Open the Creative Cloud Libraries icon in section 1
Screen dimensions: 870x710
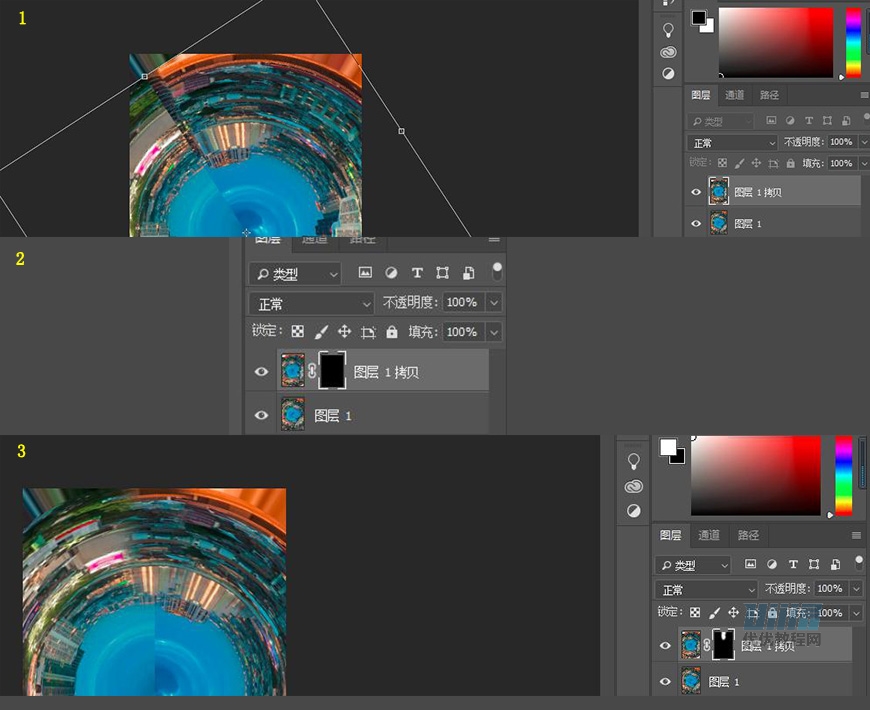tap(668, 52)
